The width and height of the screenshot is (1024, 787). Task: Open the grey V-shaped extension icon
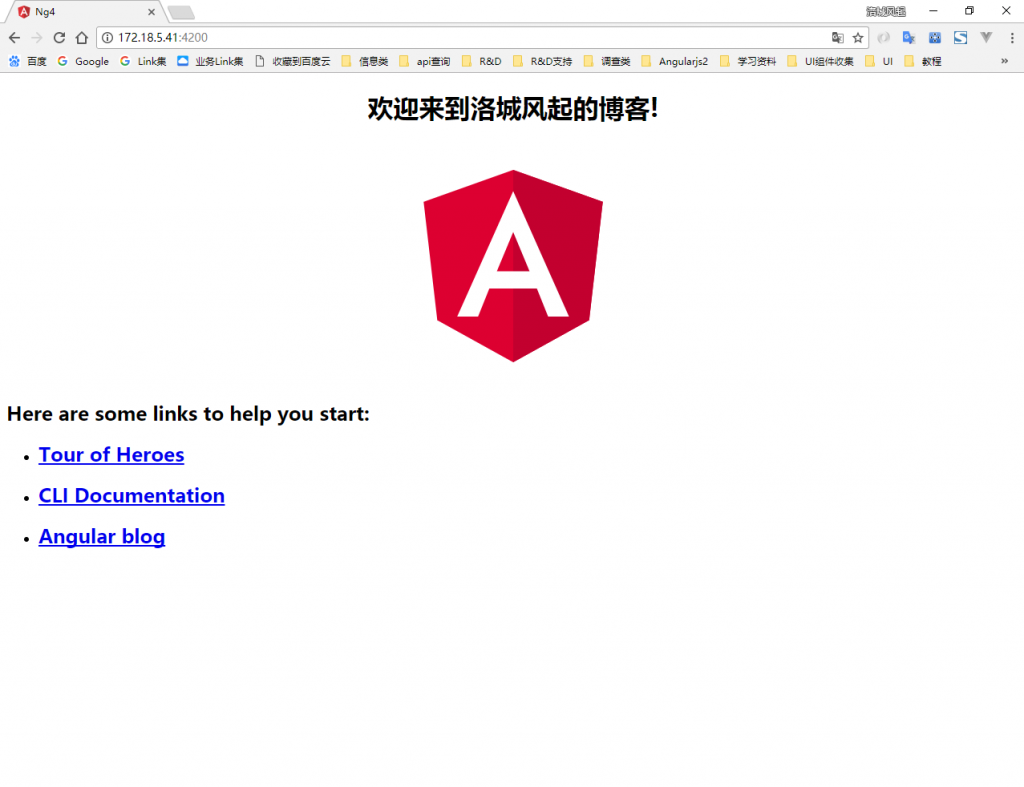986,38
